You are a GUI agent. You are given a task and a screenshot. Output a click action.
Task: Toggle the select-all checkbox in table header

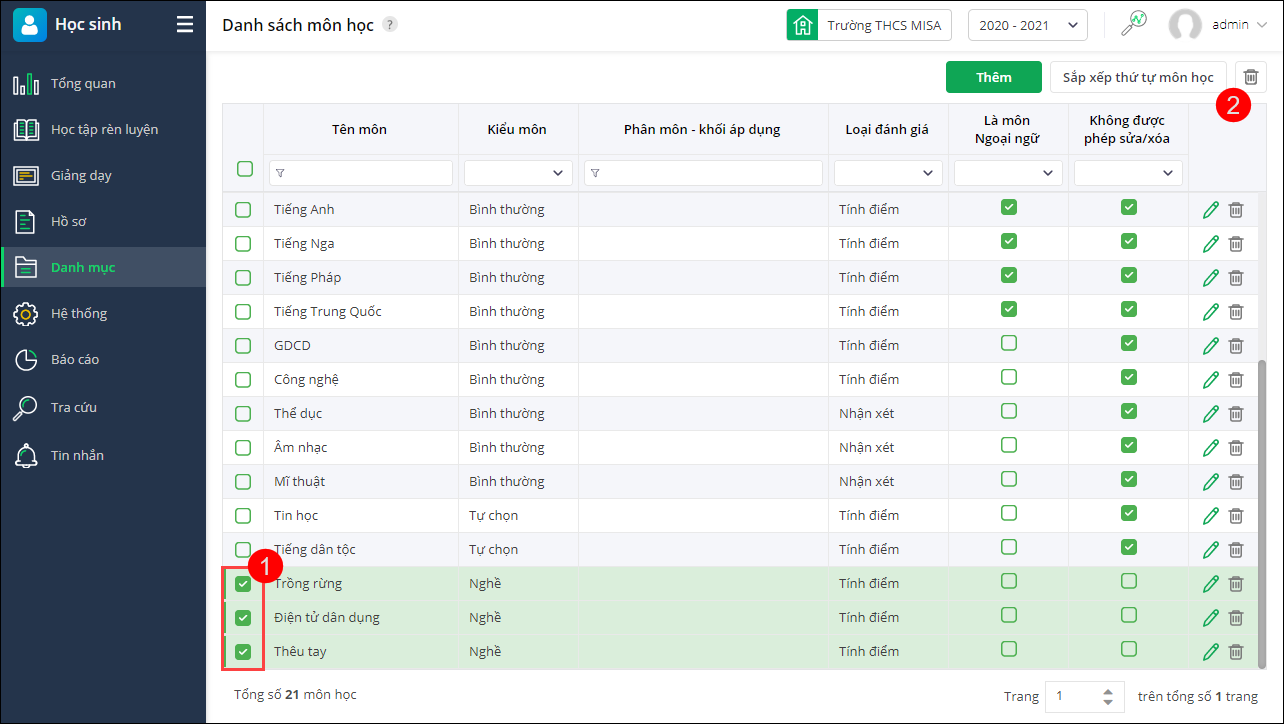(245, 169)
